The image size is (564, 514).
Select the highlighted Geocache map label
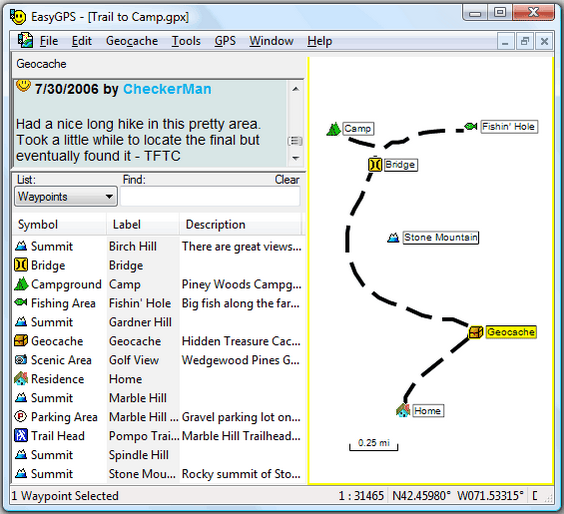click(x=511, y=332)
